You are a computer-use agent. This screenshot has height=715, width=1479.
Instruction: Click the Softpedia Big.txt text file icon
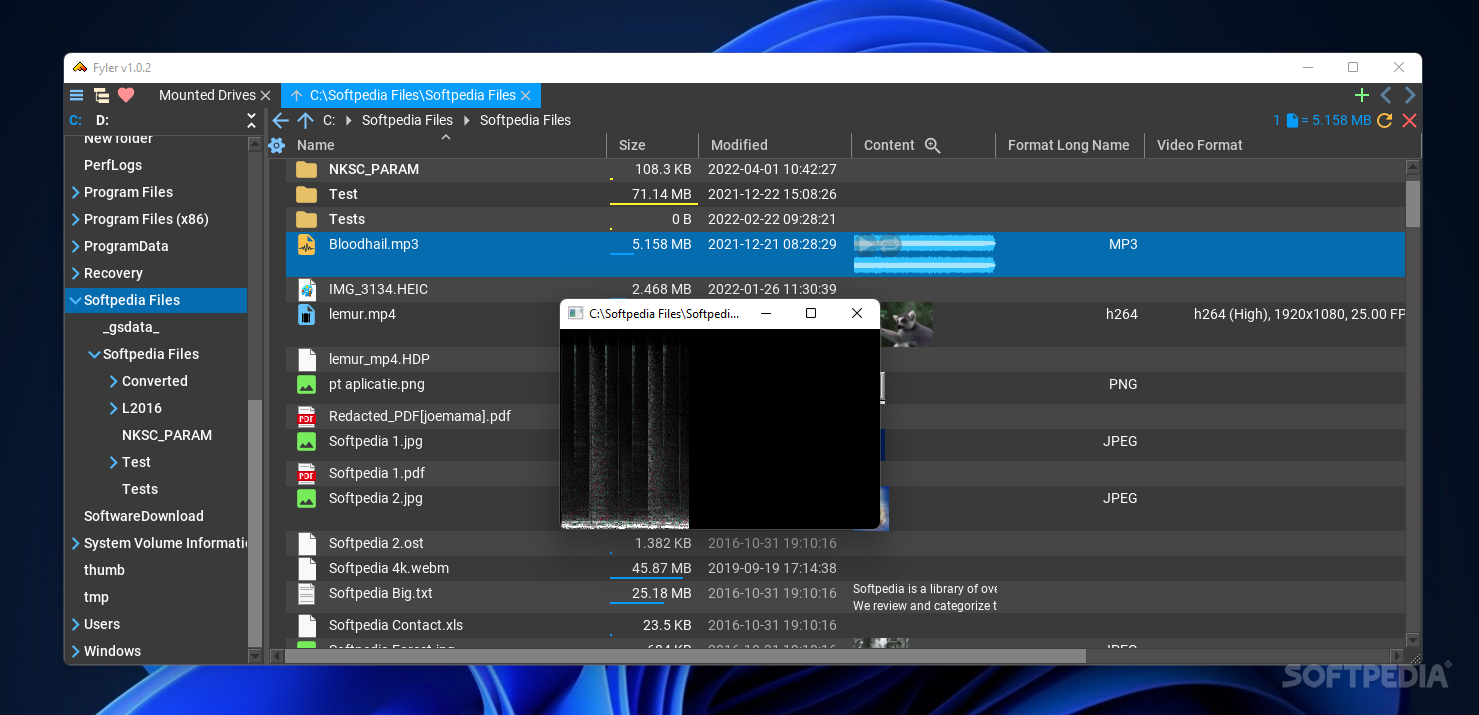click(x=307, y=593)
